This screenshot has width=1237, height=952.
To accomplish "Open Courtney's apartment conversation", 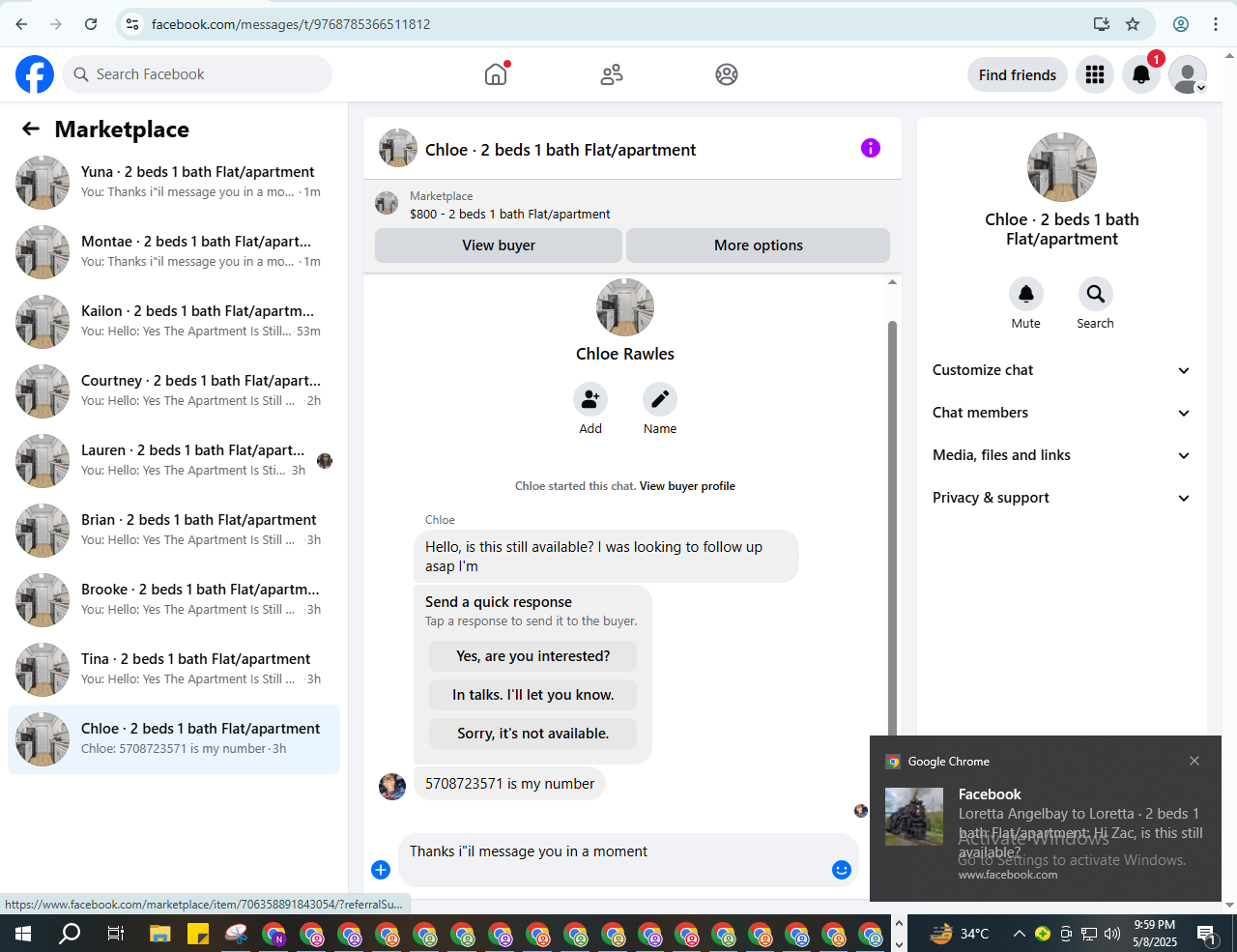I will click(174, 391).
